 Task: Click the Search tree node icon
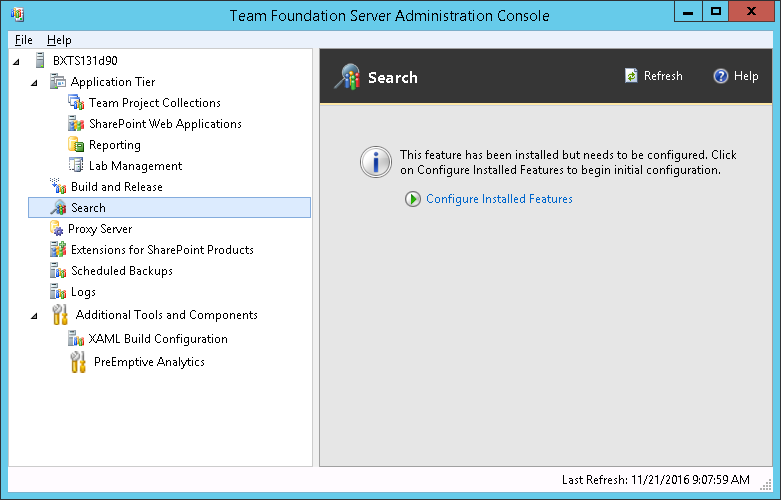pos(58,208)
